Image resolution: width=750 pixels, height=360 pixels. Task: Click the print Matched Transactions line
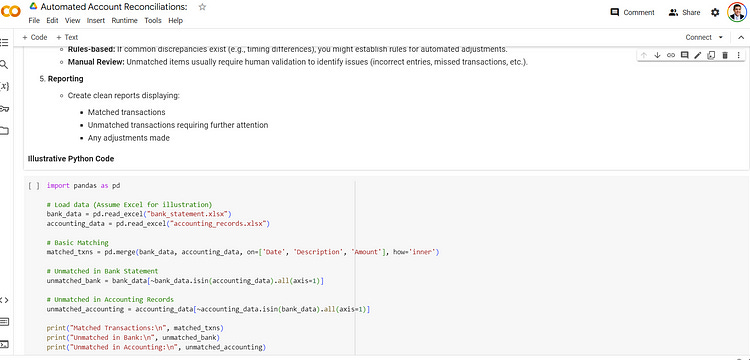(x=135, y=328)
